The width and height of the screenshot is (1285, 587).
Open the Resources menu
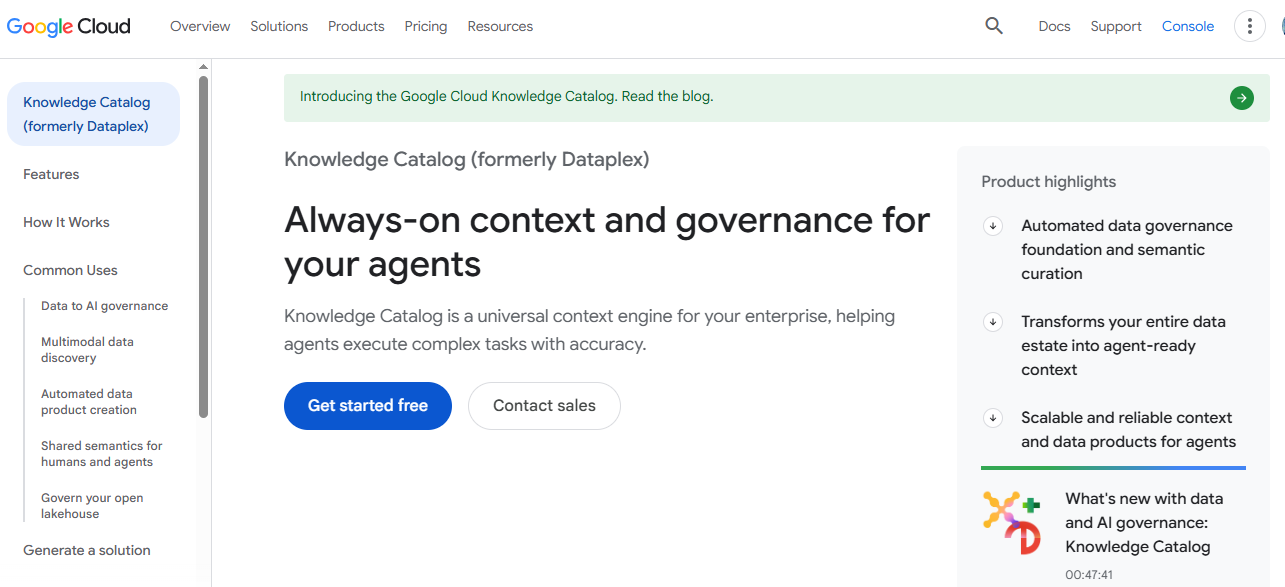[x=500, y=26]
